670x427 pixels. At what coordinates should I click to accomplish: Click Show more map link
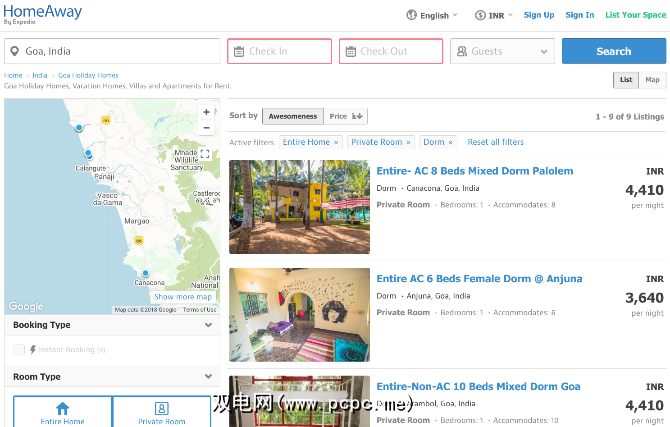(183, 297)
